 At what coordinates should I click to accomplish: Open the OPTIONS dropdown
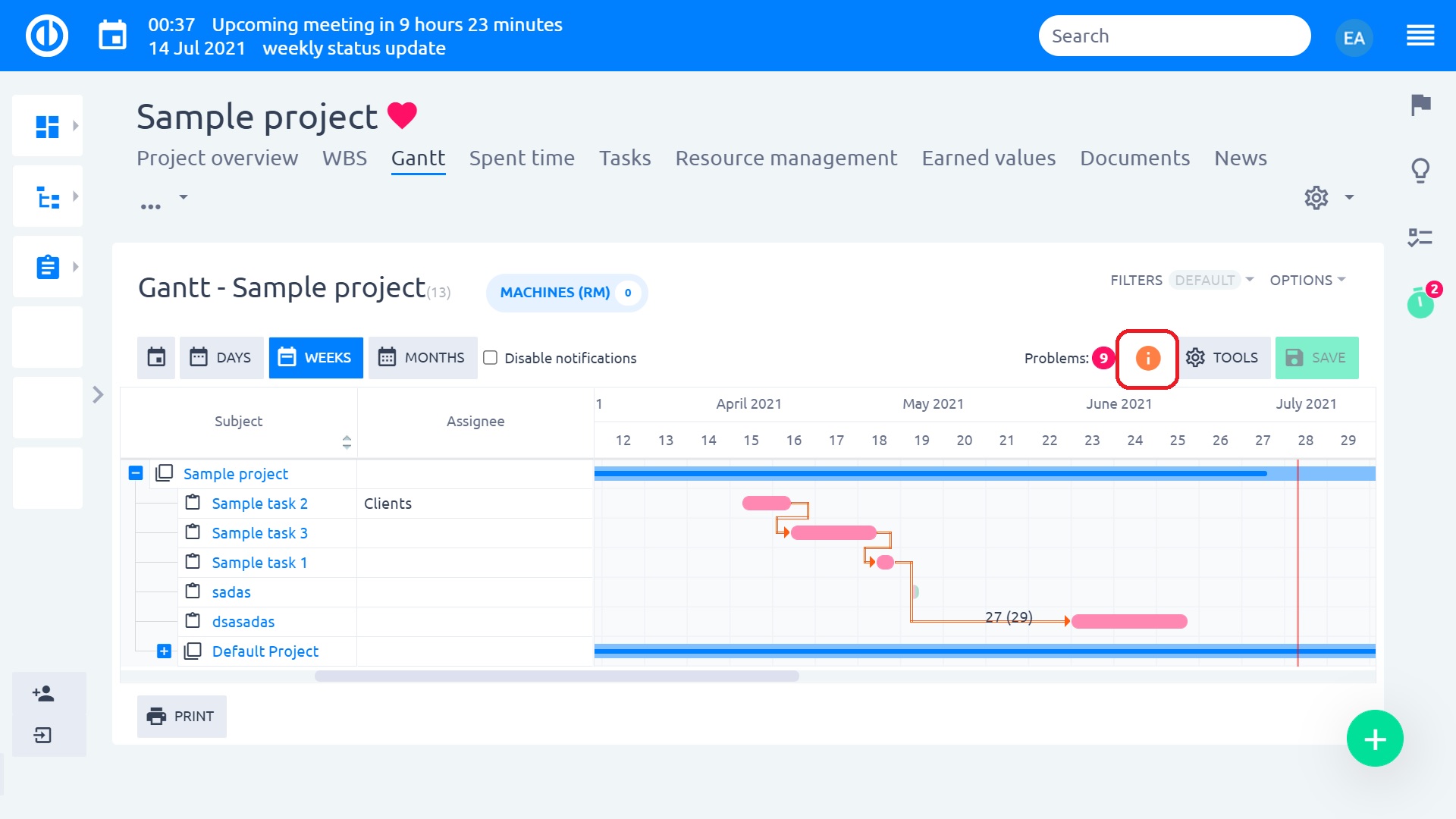[1307, 280]
